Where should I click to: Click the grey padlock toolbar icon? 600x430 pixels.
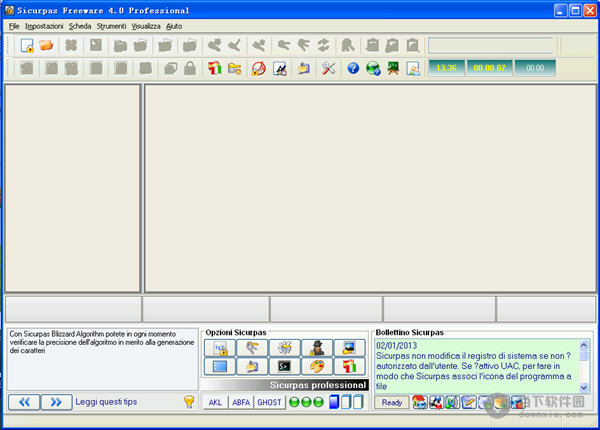[x=190, y=68]
